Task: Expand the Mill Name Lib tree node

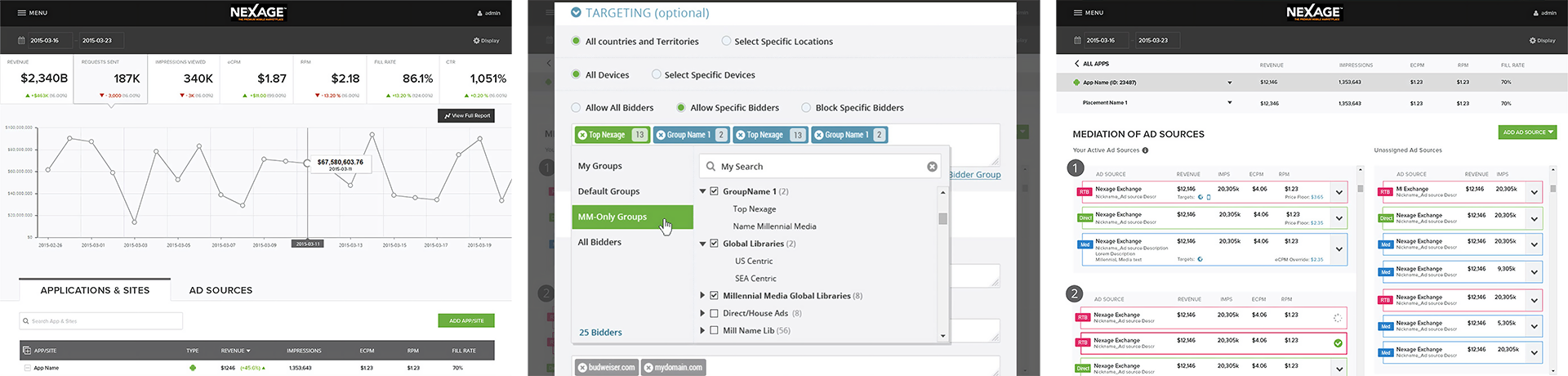Action: click(x=702, y=330)
